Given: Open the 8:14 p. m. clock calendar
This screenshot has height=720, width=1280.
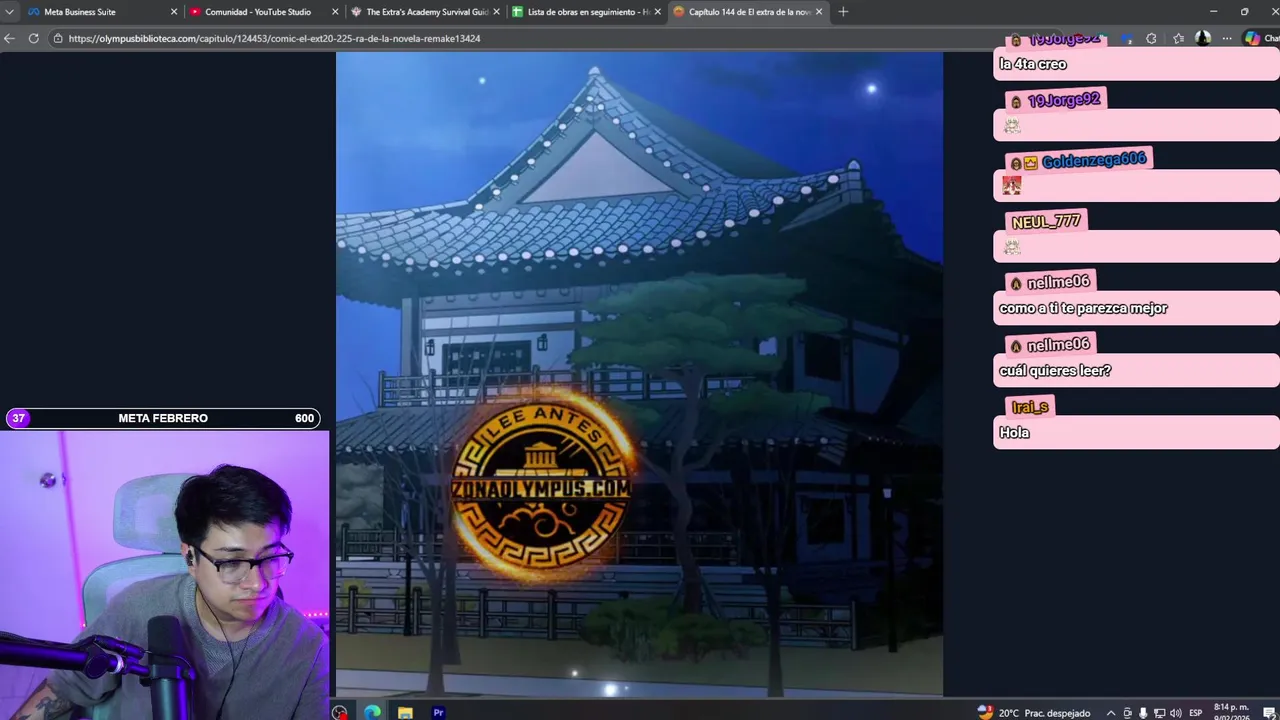Looking at the screenshot, I should [x=1231, y=712].
